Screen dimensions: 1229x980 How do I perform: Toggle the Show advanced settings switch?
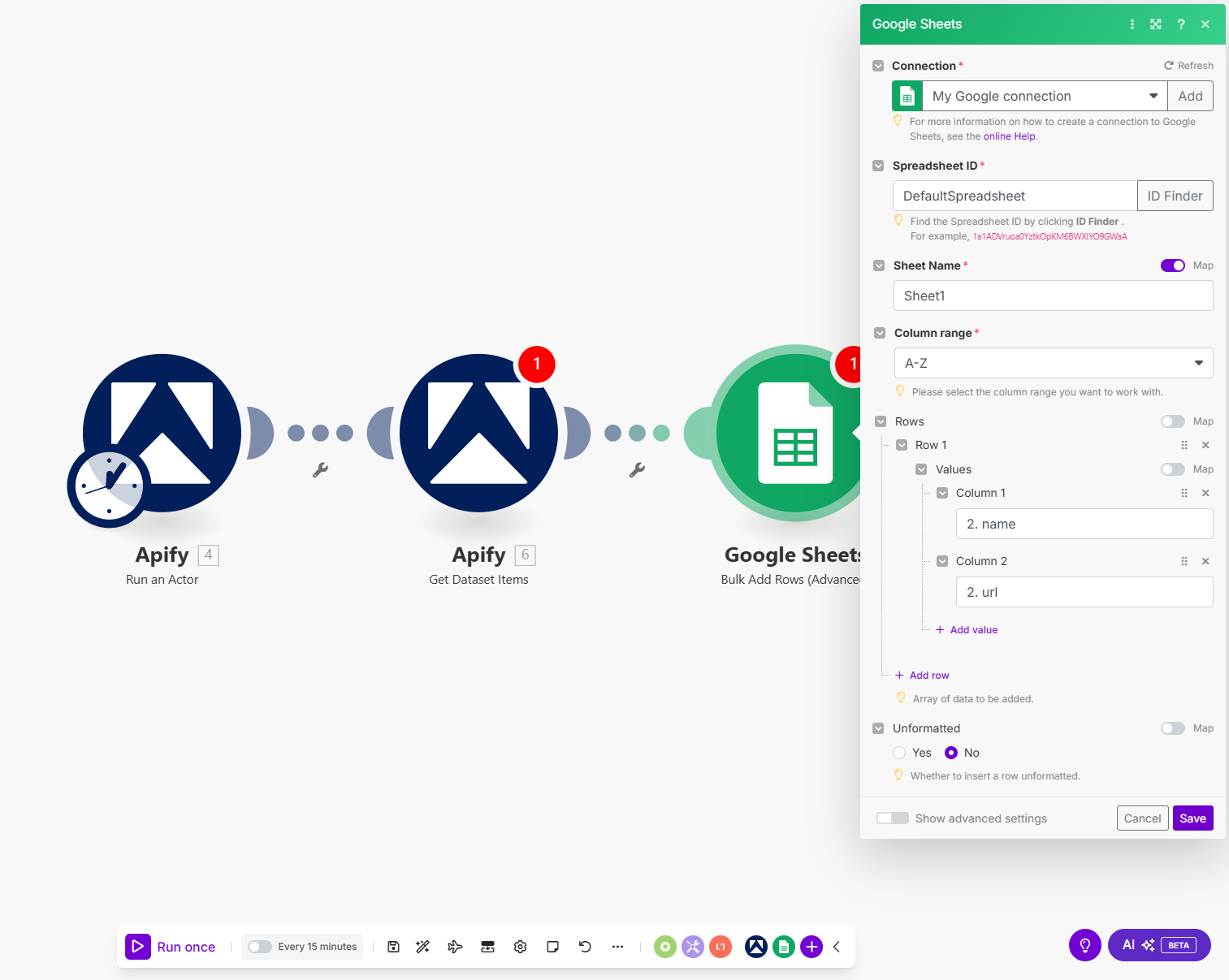pos(893,818)
